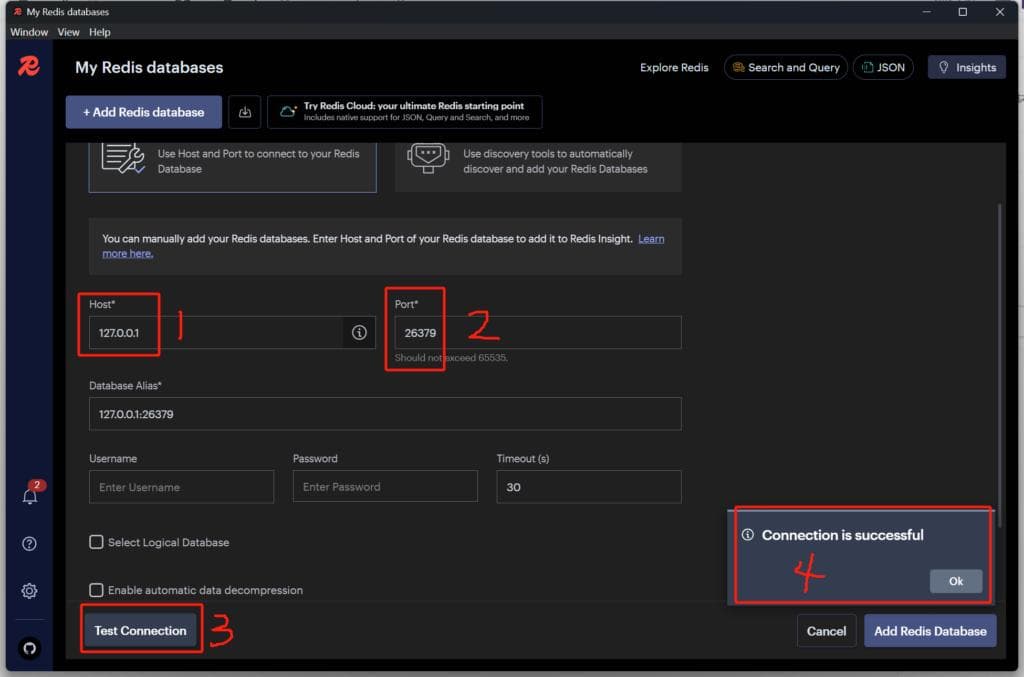Open the settings gear in sidebar
The height and width of the screenshot is (677, 1024).
[29, 591]
